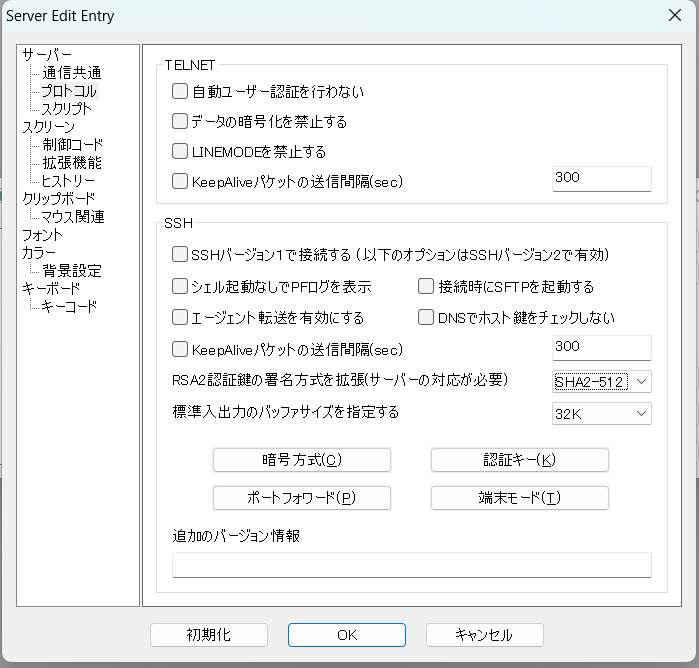Confirm with the OK button
Image resolution: width=699 pixels, height=668 pixels.
pos(346,635)
